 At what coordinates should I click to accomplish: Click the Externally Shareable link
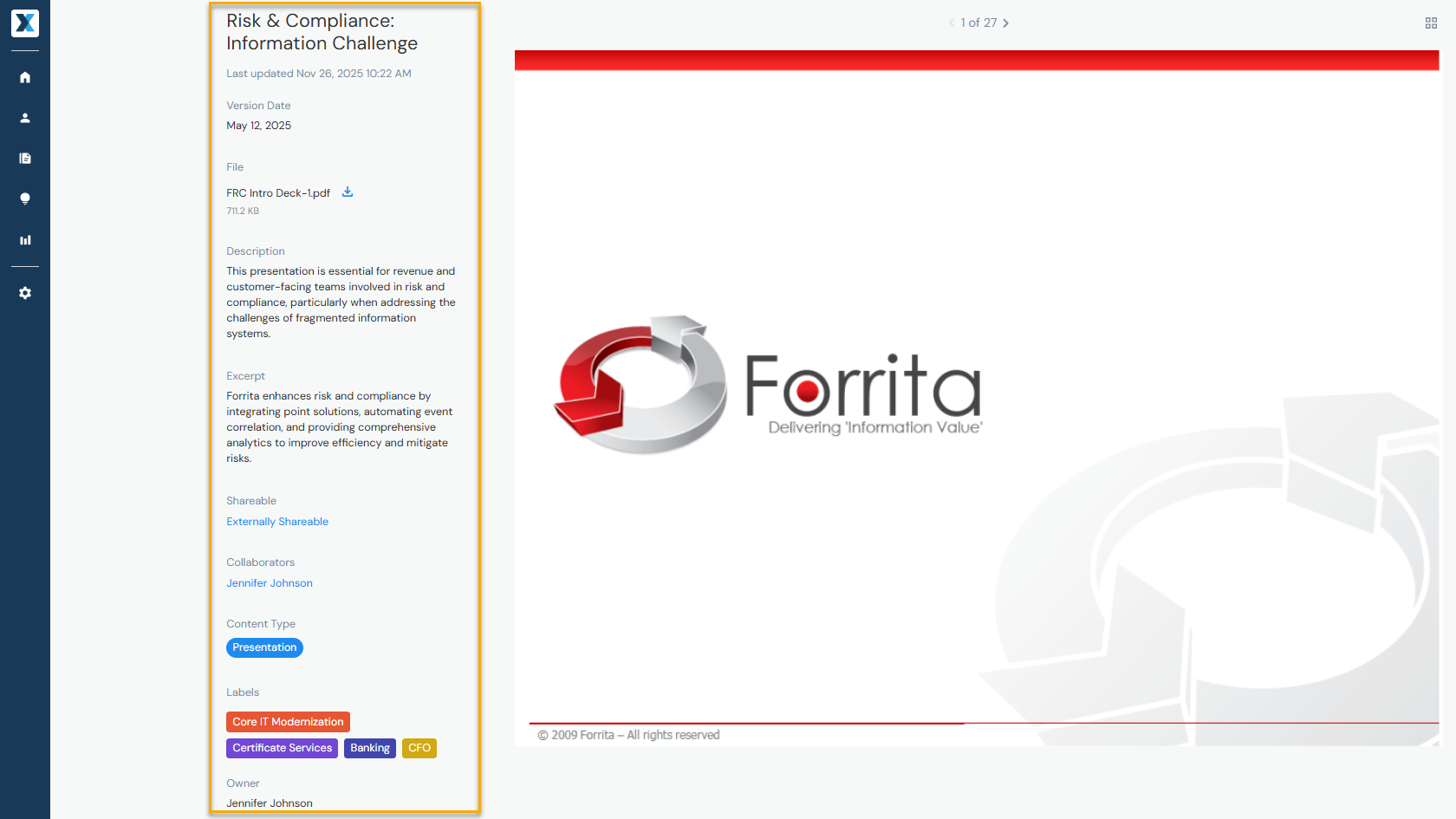[x=277, y=522]
